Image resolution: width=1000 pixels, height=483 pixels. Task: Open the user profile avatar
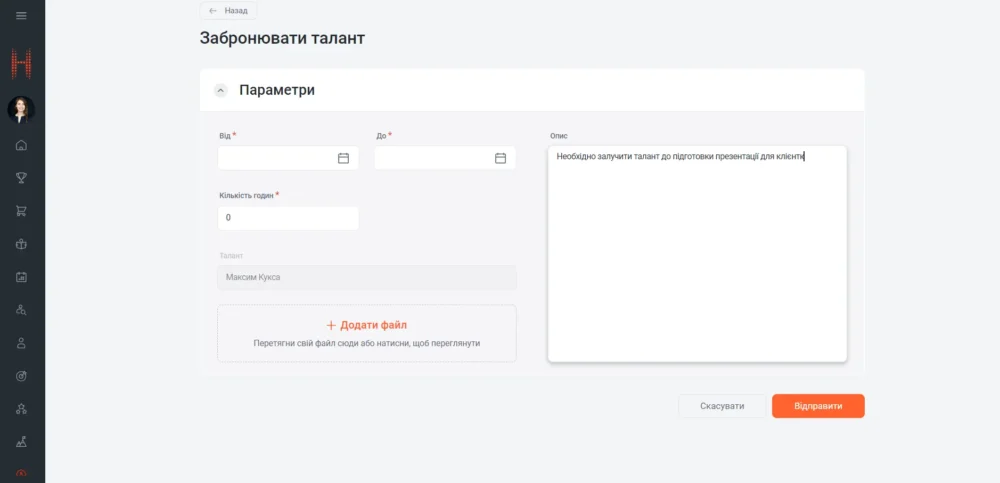coord(22,109)
